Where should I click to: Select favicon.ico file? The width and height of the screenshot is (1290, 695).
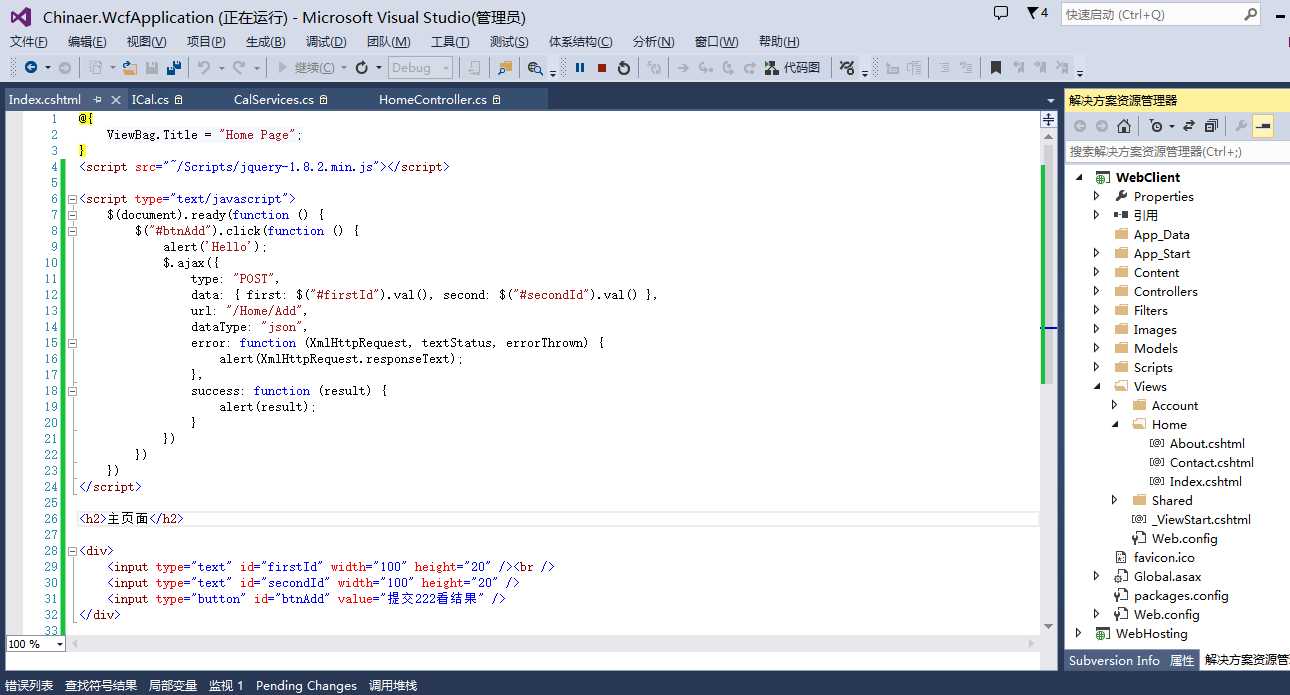click(1164, 557)
